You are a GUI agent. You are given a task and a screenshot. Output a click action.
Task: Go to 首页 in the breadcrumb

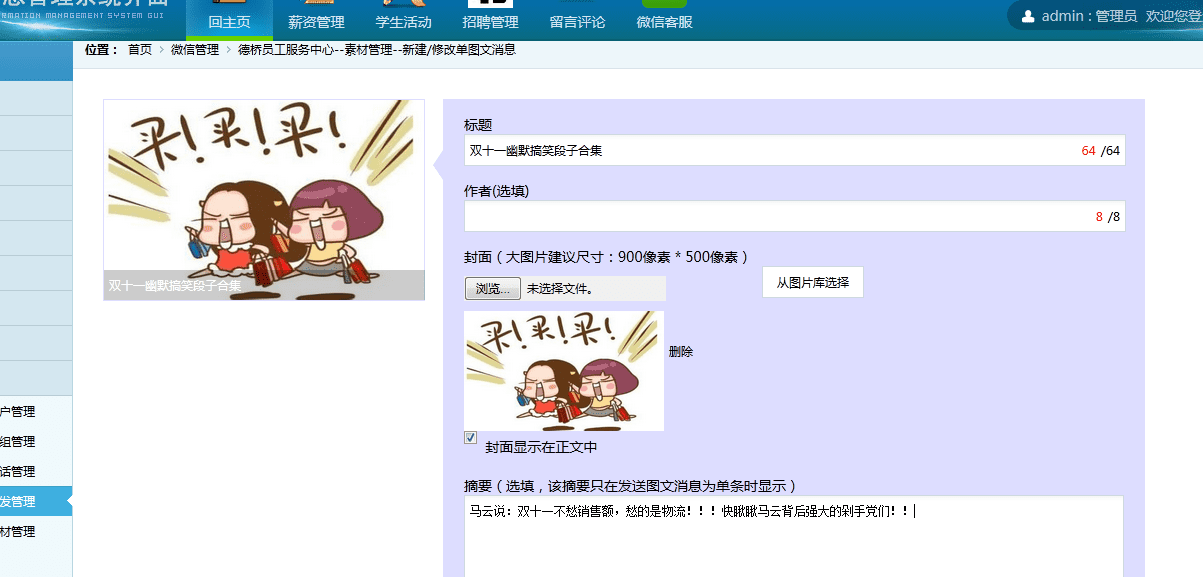[140, 49]
